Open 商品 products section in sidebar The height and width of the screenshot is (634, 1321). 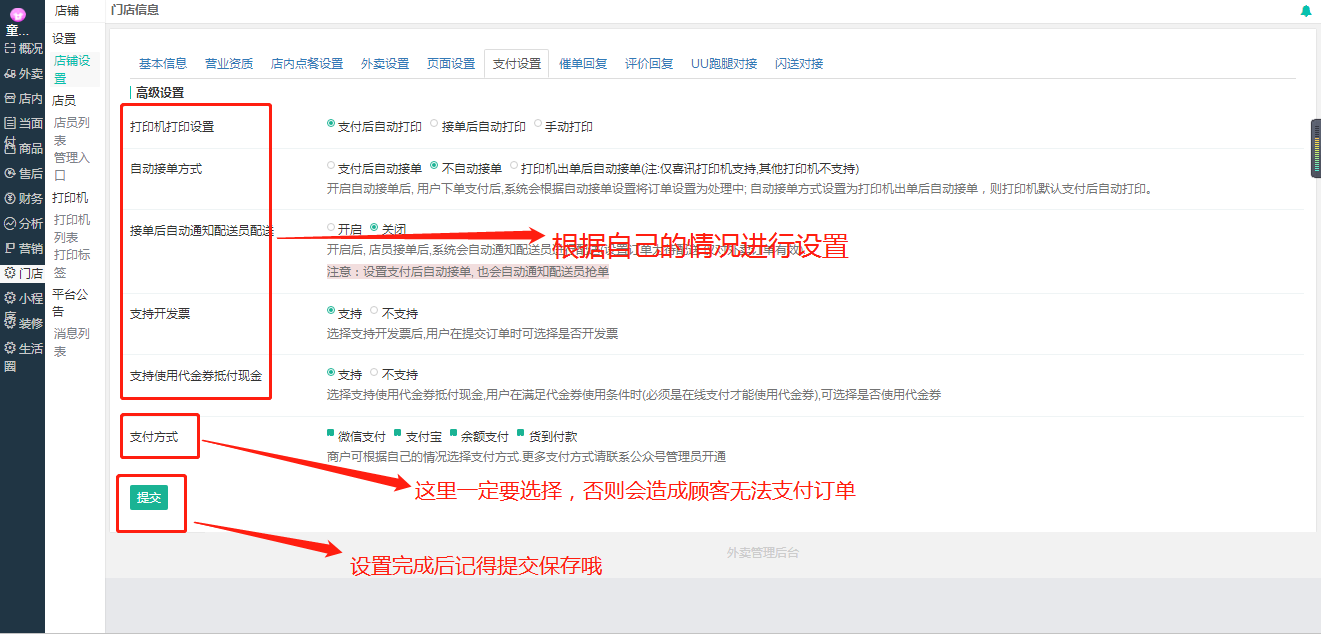(x=23, y=148)
